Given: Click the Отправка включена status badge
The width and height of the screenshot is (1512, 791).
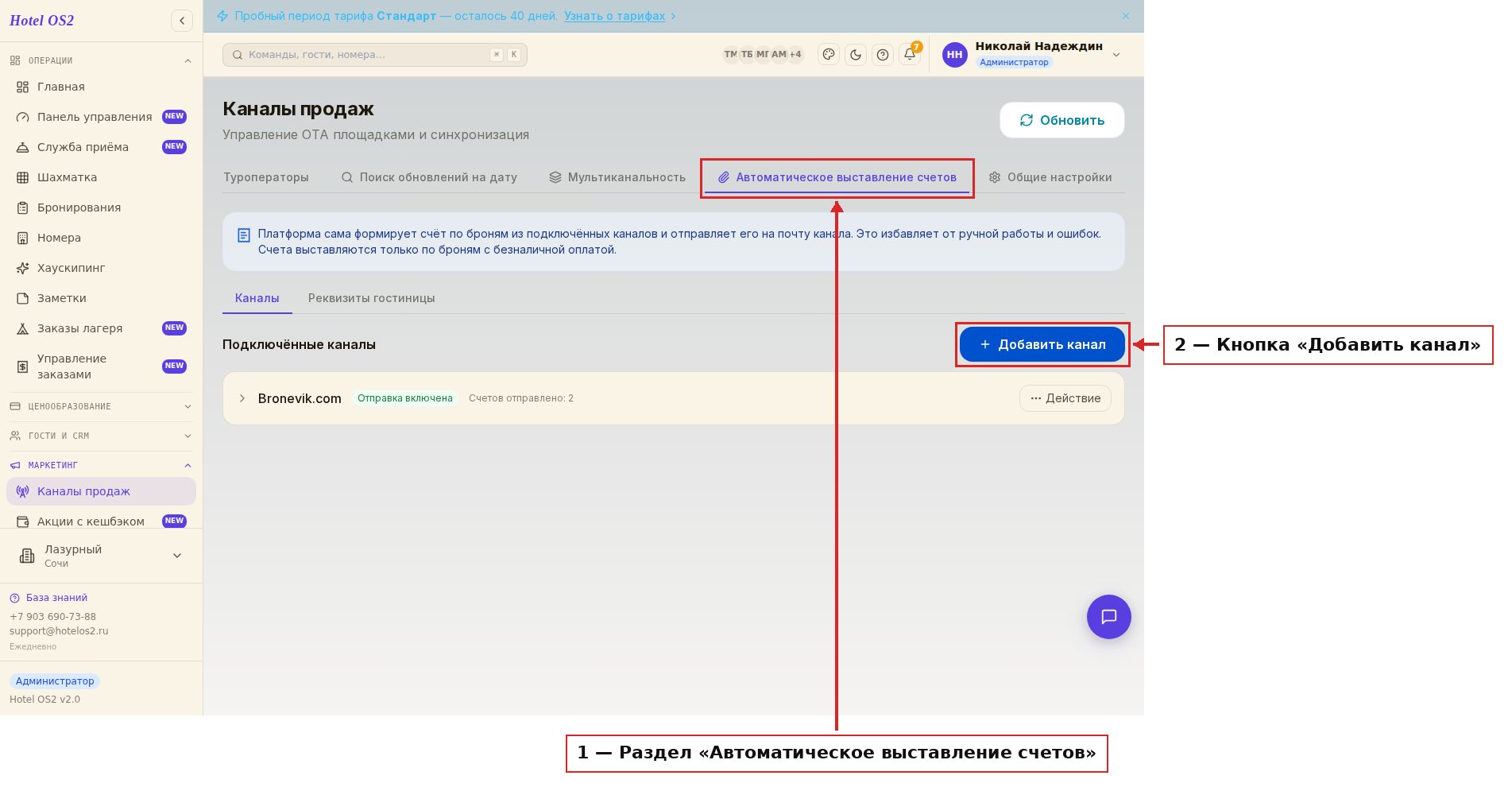Looking at the screenshot, I should [x=405, y=398].
